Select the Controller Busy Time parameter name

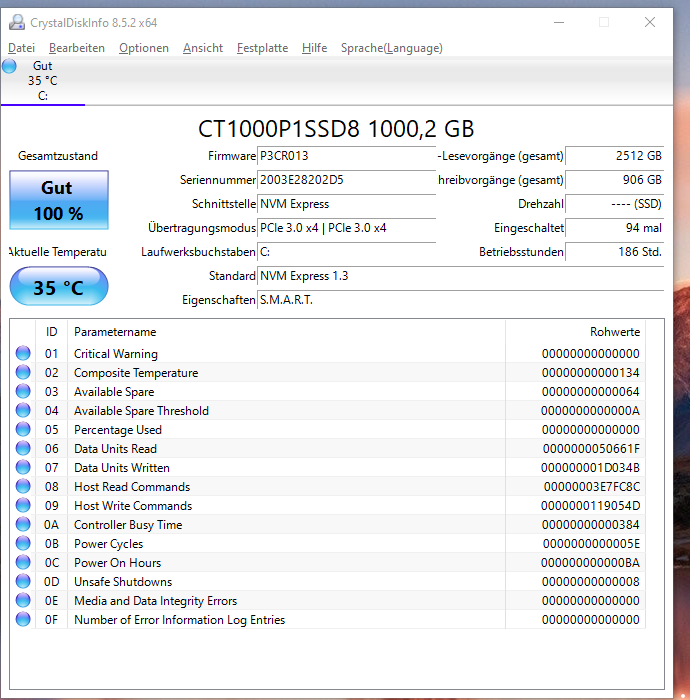[128, 525]
